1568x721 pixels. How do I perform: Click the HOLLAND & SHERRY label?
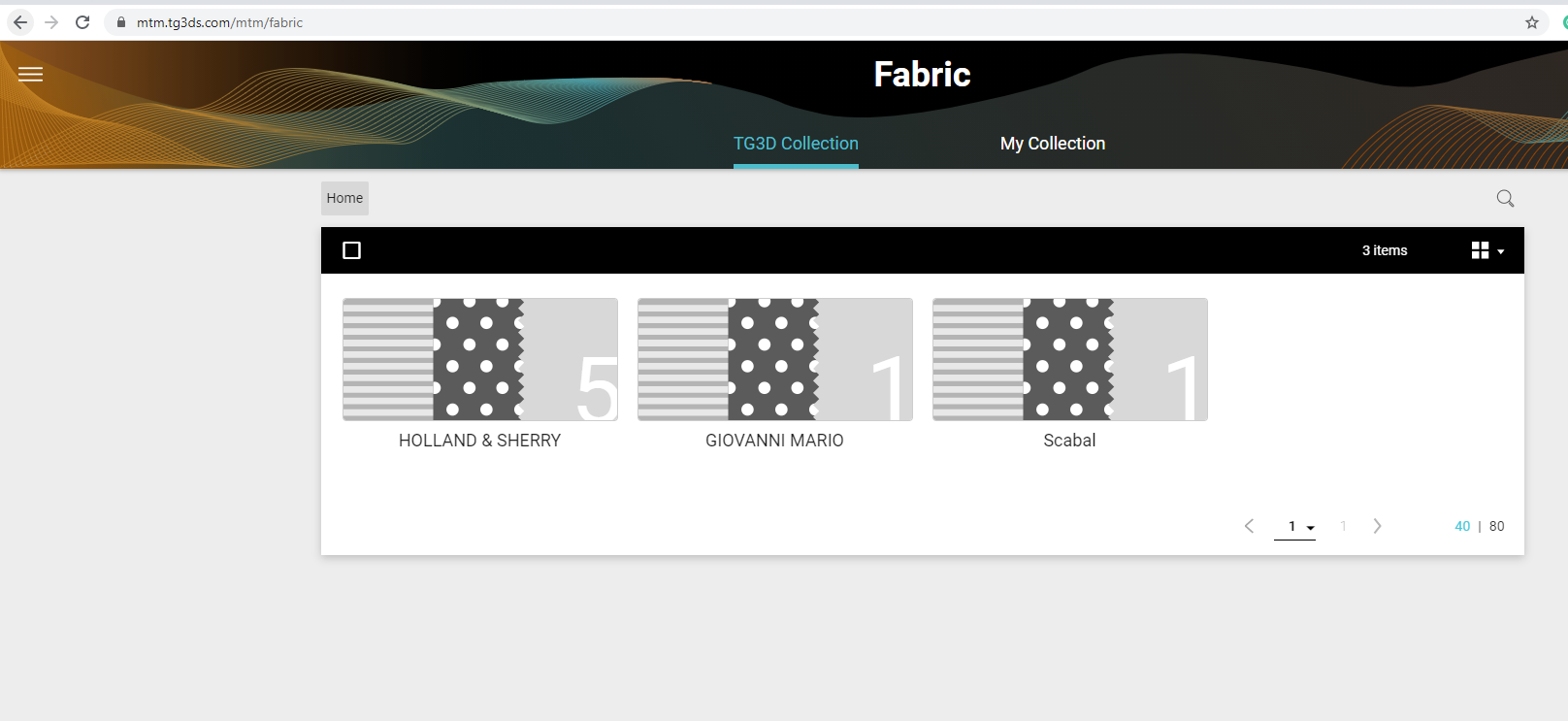coord(480,441)
